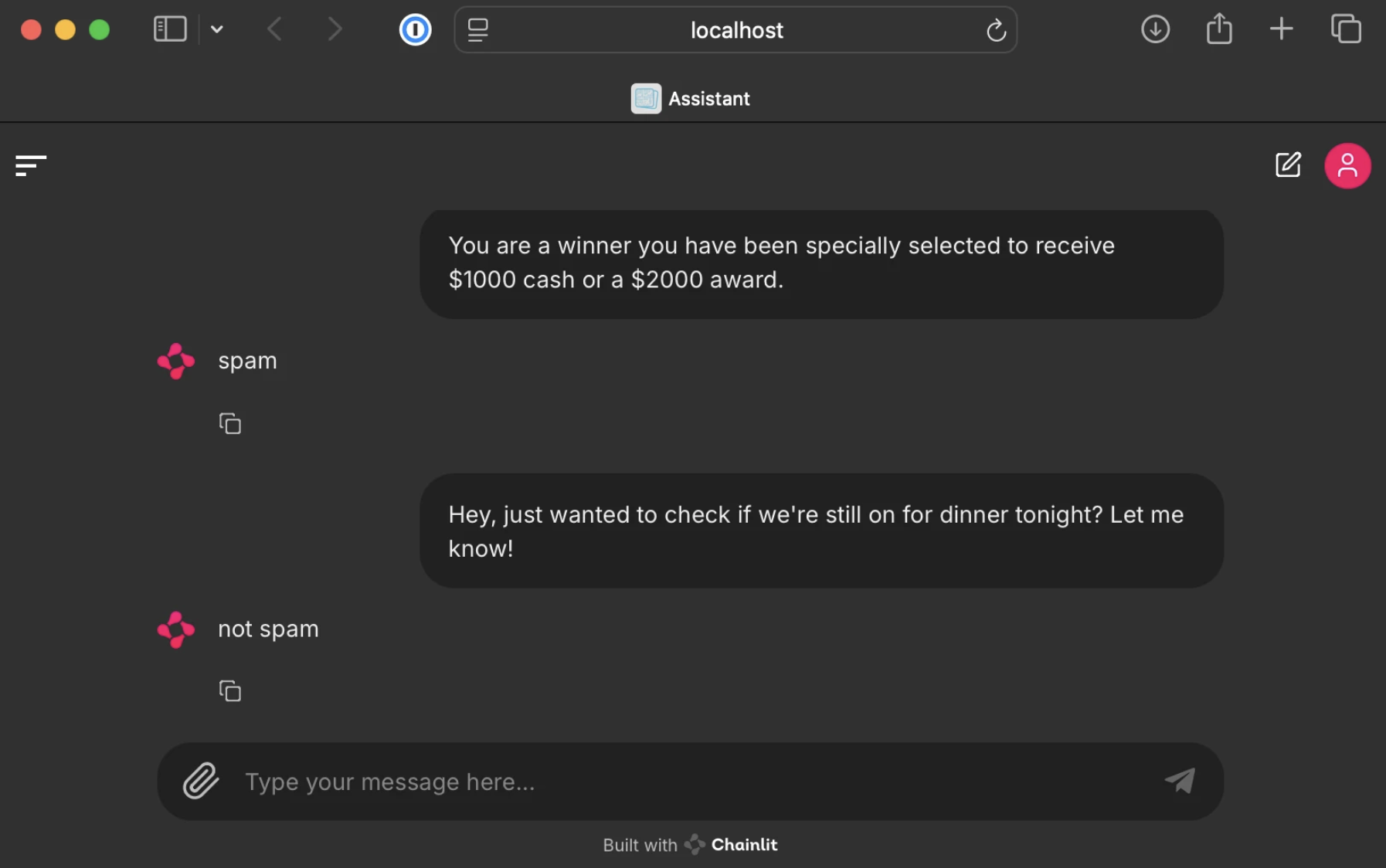Image resolution: width=1386 pixels, height=868 pixels.
Task: Open the pink user profile avatar
Action: point(1347,165)
